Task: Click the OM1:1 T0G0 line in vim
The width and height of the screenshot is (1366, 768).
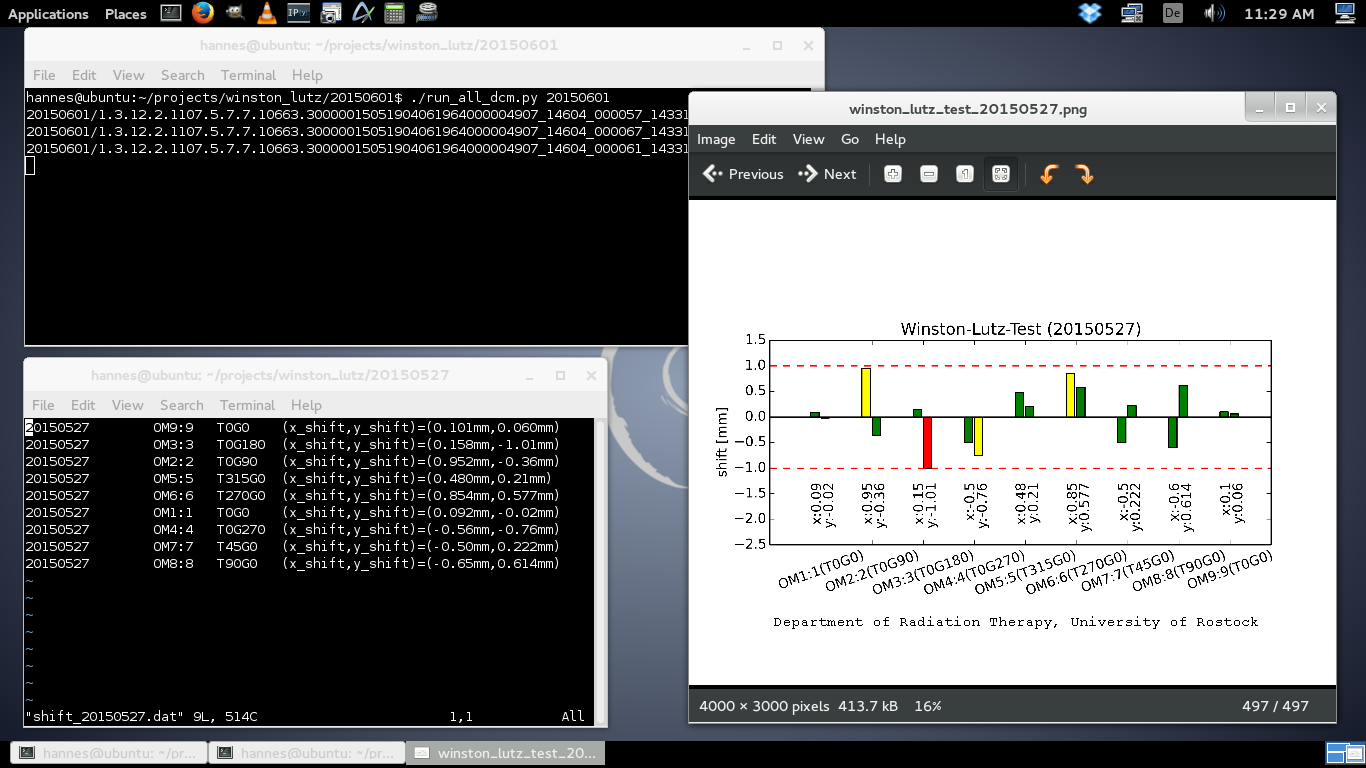Action: [x=292, y=513]
